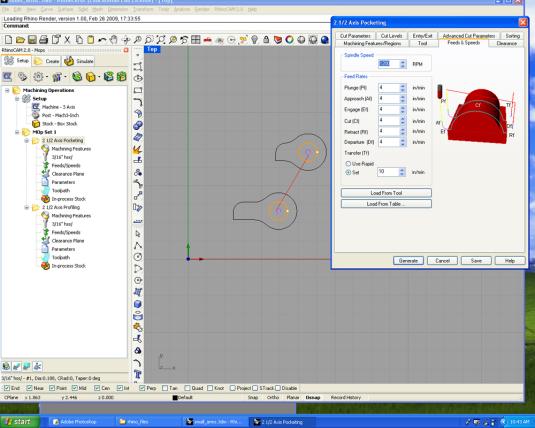Image resolution: width=535 pixels, height=428 pixels.
Task: Collapse the Machining Operations tree node
Action: 7,90
